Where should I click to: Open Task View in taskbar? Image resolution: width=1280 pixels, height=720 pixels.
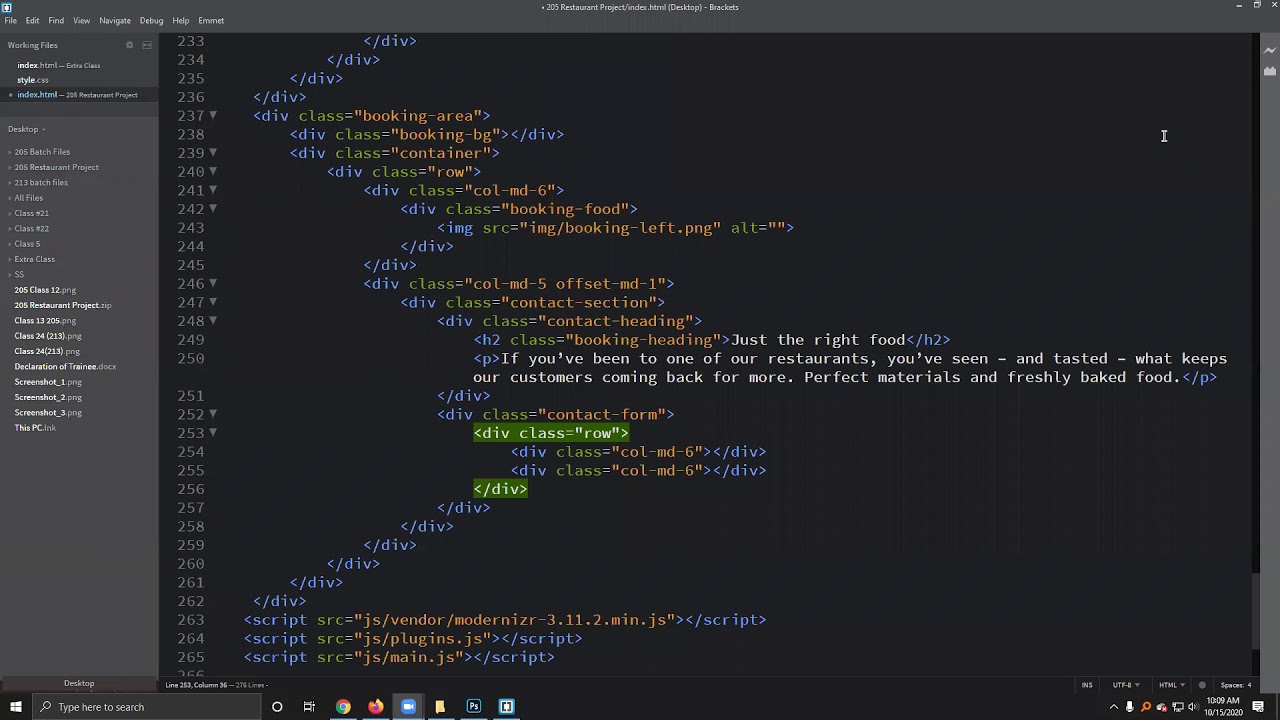[309, 707]
